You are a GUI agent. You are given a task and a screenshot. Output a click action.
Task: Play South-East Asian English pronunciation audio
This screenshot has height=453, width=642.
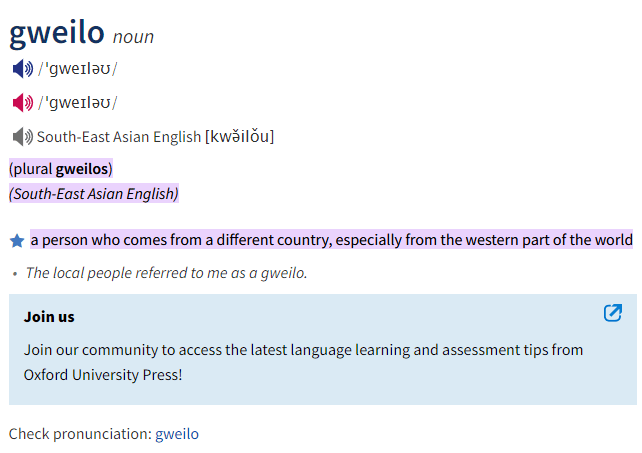[22, 136]
